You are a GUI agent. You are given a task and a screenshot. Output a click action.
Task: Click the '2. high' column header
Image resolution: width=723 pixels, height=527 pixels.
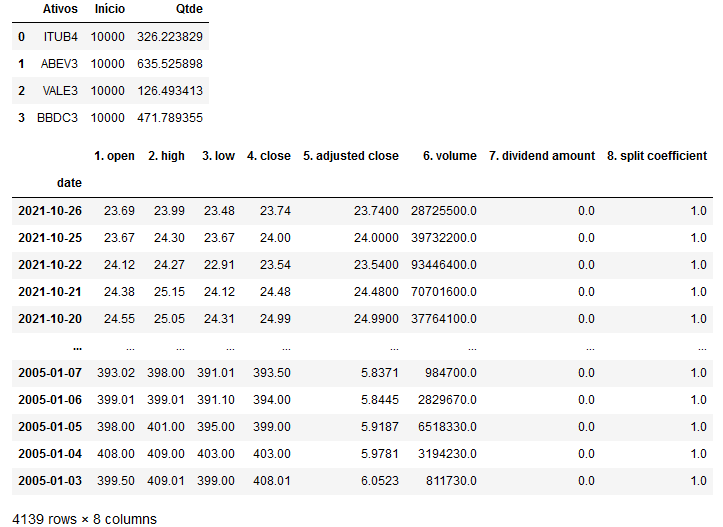[166, 156]
